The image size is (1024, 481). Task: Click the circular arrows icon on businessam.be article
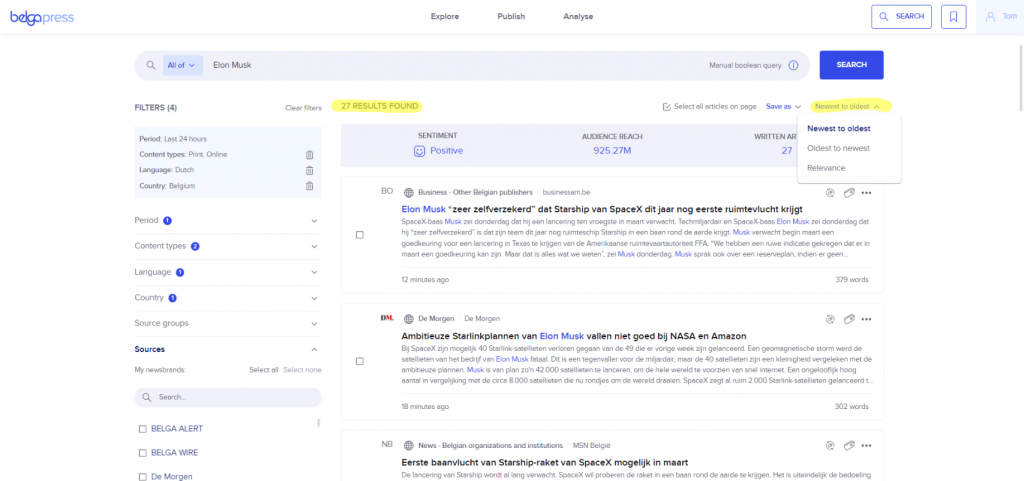pos(830,193)
